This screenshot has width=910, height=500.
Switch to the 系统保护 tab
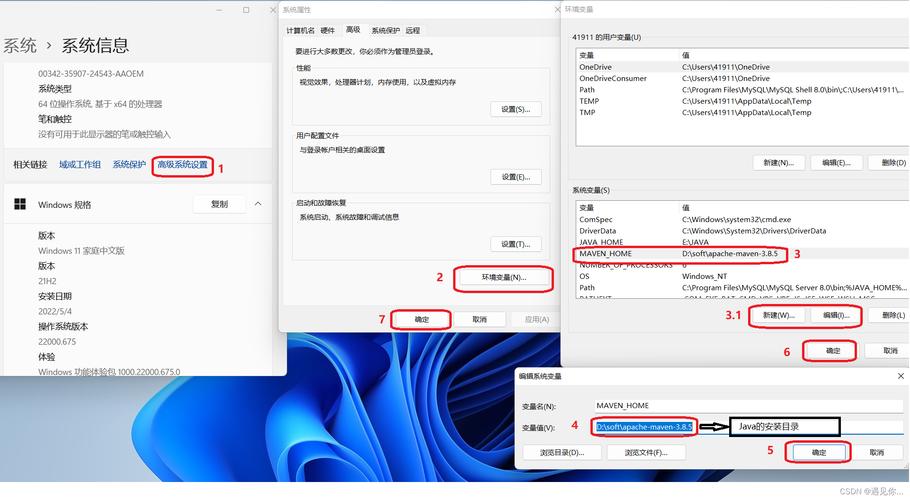[386, 30]
